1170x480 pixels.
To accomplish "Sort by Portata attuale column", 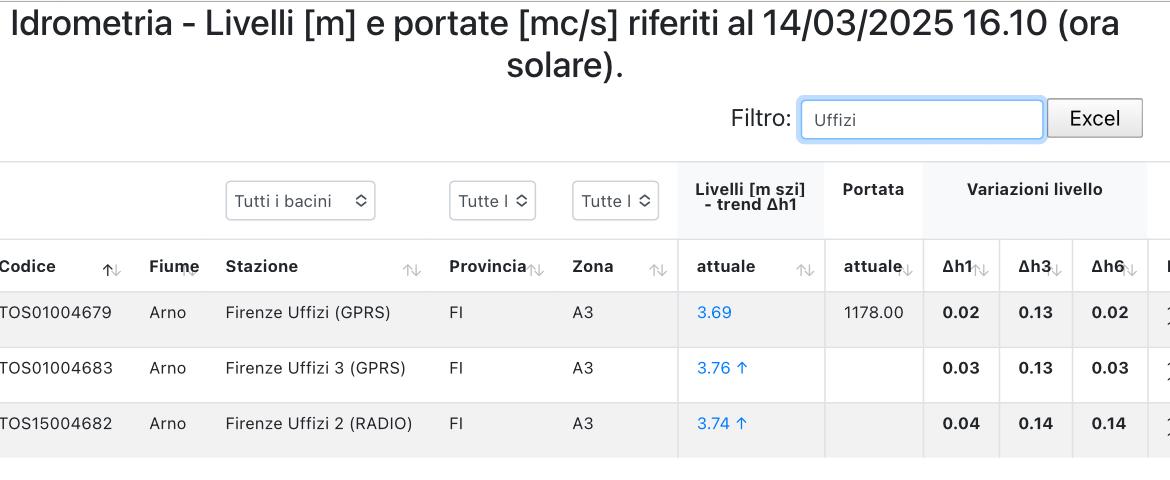I will click(x=874, y=267).
